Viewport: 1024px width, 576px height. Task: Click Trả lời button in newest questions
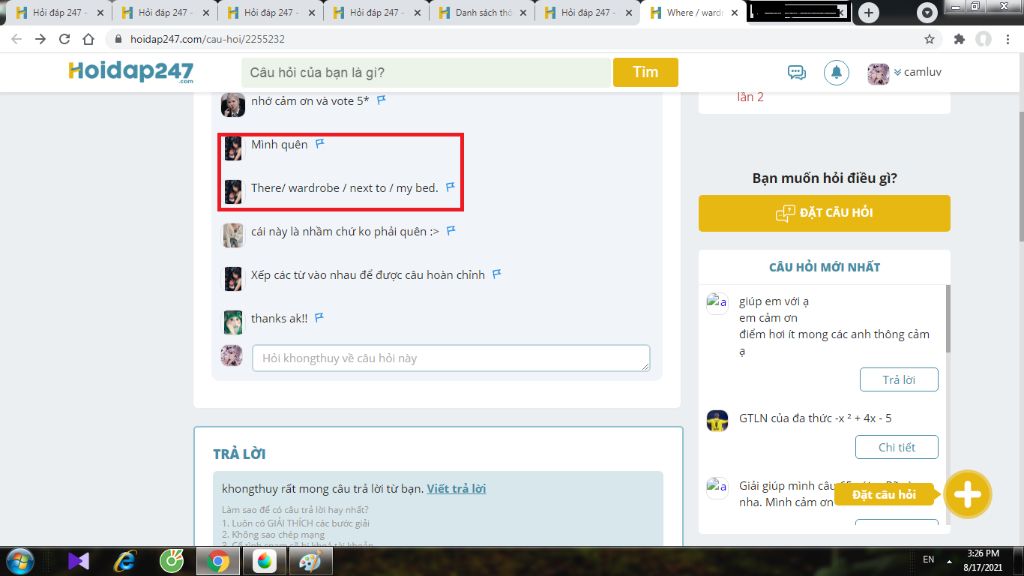click(899, 379)
